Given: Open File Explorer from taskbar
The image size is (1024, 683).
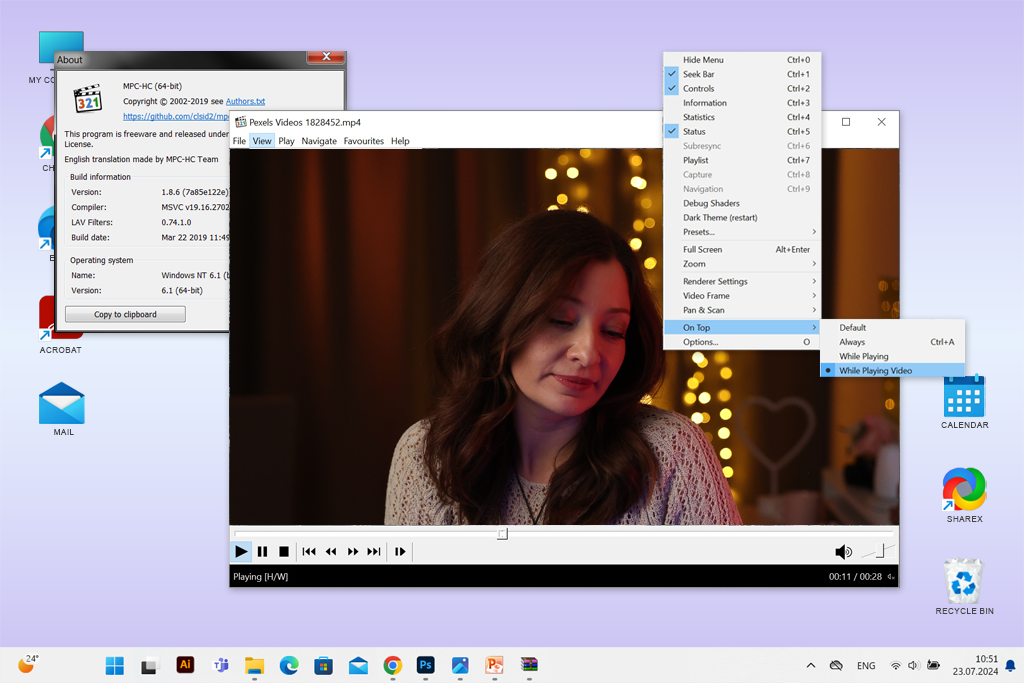Looking at the screenshot, I should [254, 665].
